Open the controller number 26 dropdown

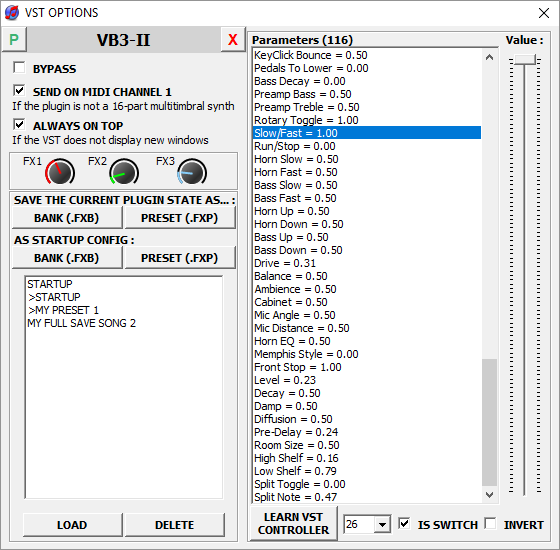382,525
